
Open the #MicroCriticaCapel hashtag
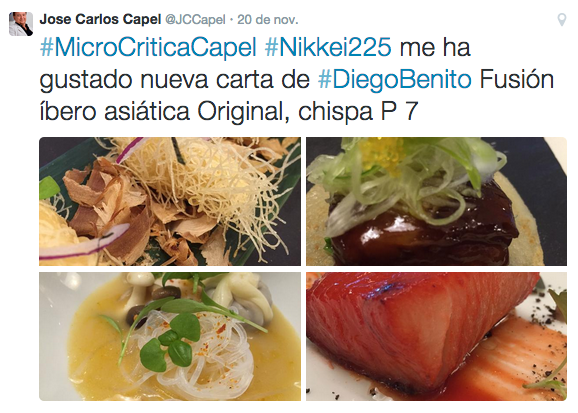pos(148,48)
